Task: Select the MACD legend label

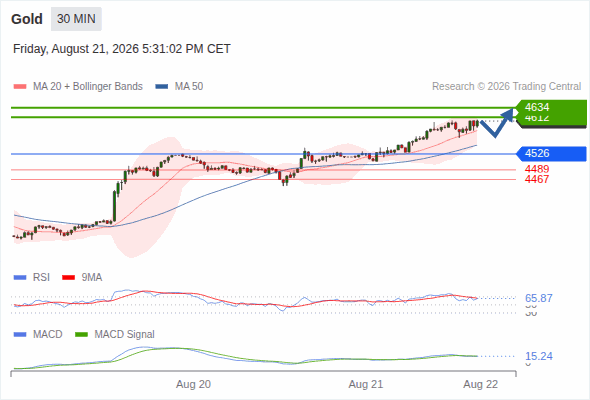Action: (47, 334)
